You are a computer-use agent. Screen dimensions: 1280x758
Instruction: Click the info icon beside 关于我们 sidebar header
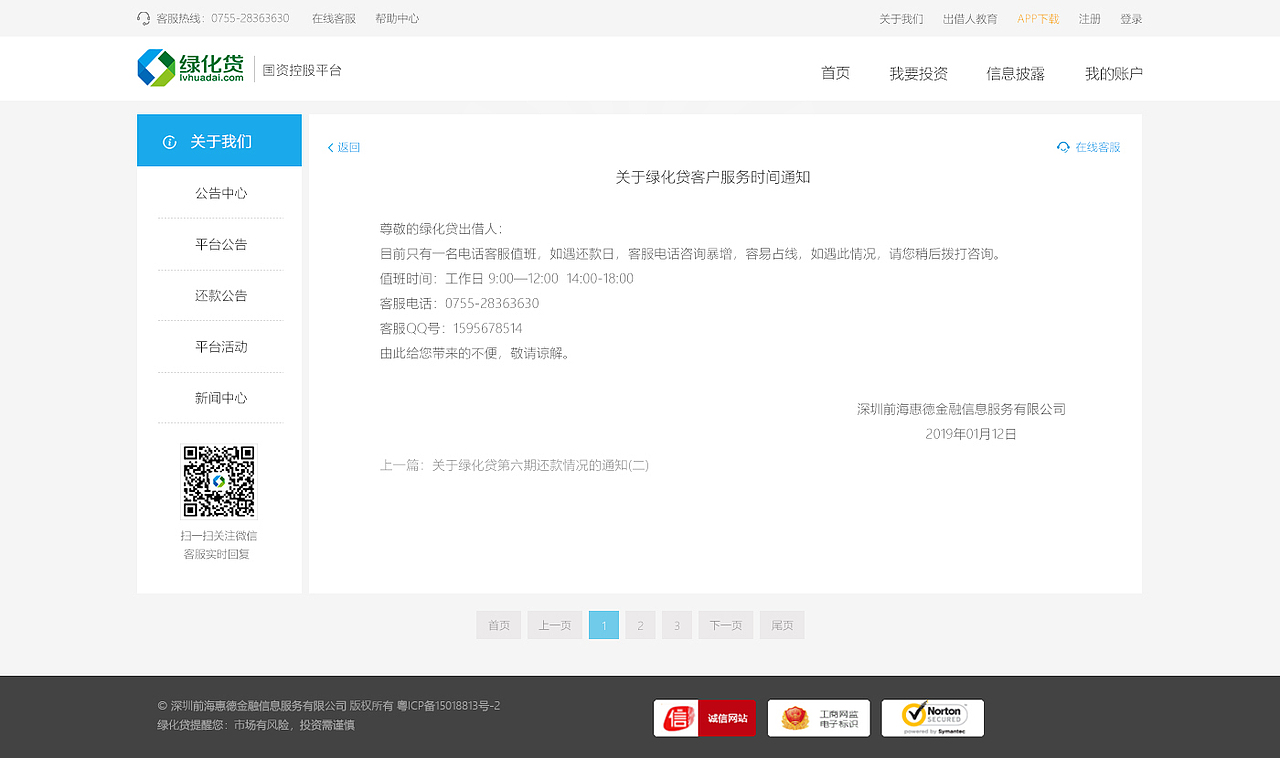pos(168,141)
